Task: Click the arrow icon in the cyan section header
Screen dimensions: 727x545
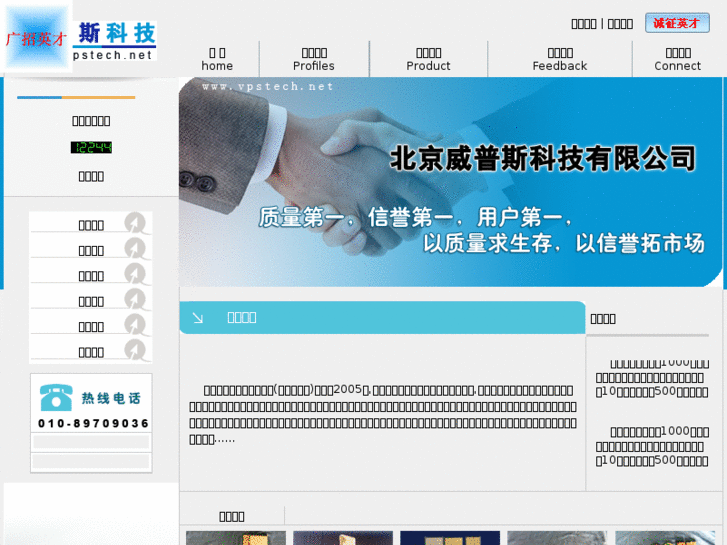Action: 198,318
